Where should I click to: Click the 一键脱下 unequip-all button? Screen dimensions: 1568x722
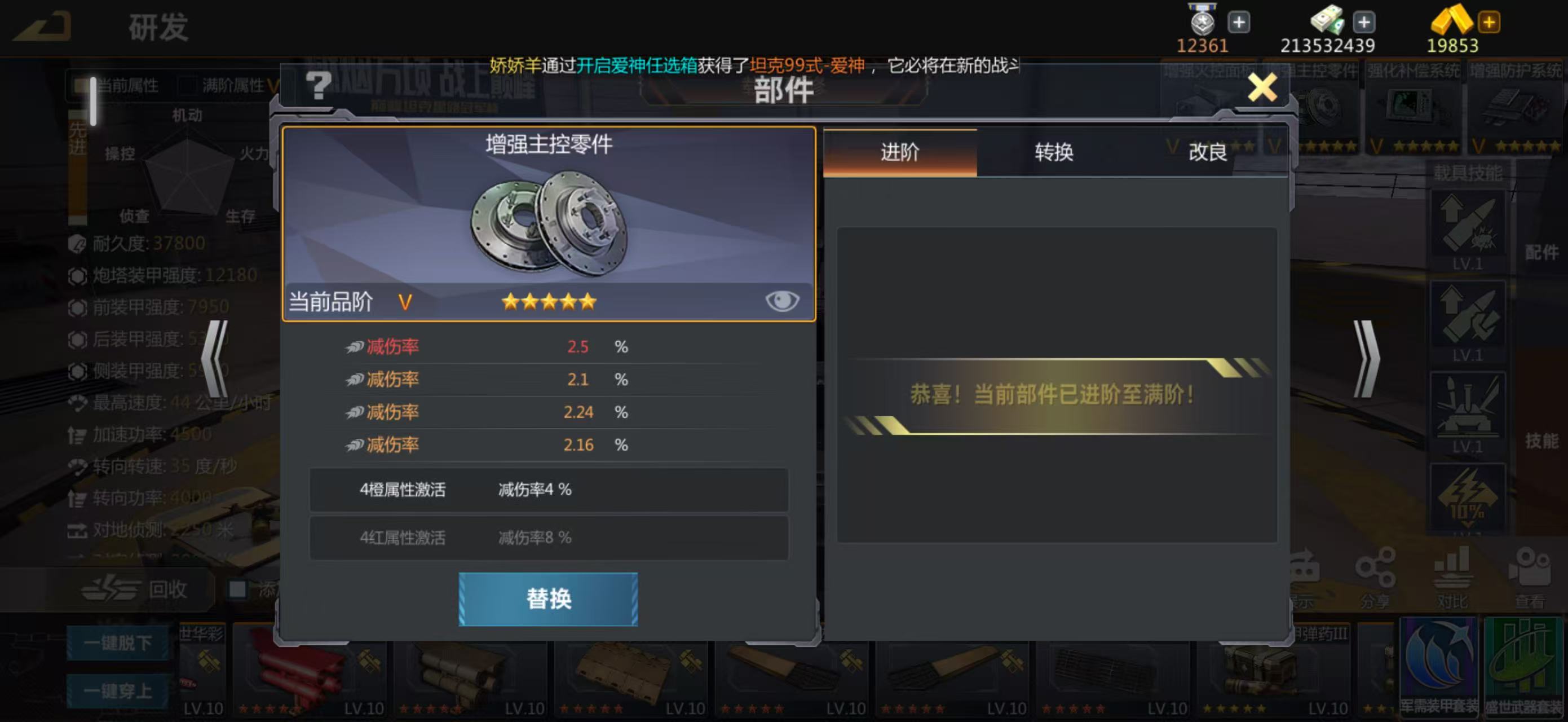[x=117, y=643]
